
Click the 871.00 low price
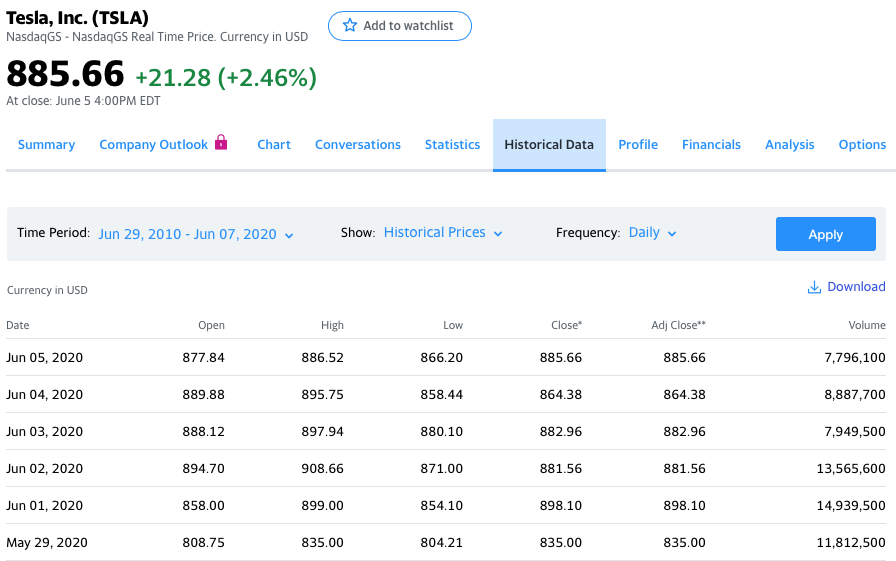[x=442, y=469]
